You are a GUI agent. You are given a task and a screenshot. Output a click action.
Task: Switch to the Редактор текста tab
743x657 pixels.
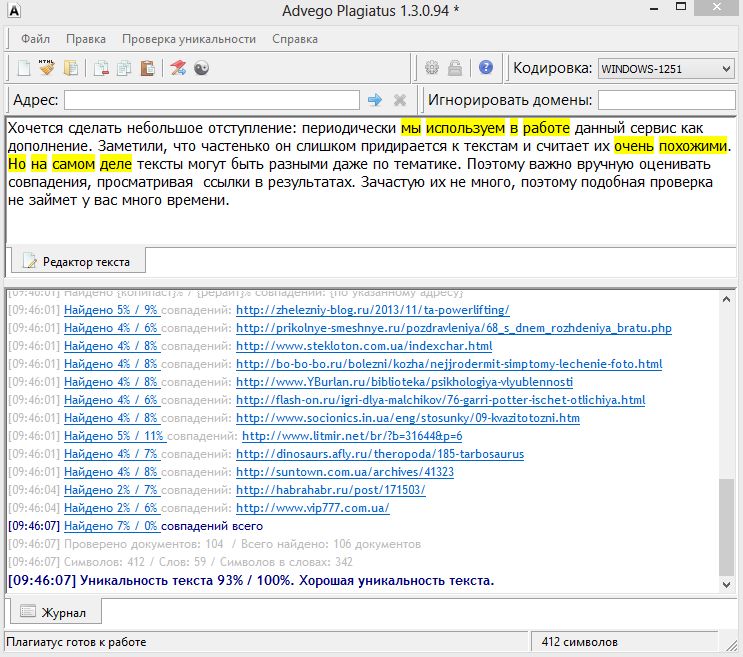coord(76,261)
